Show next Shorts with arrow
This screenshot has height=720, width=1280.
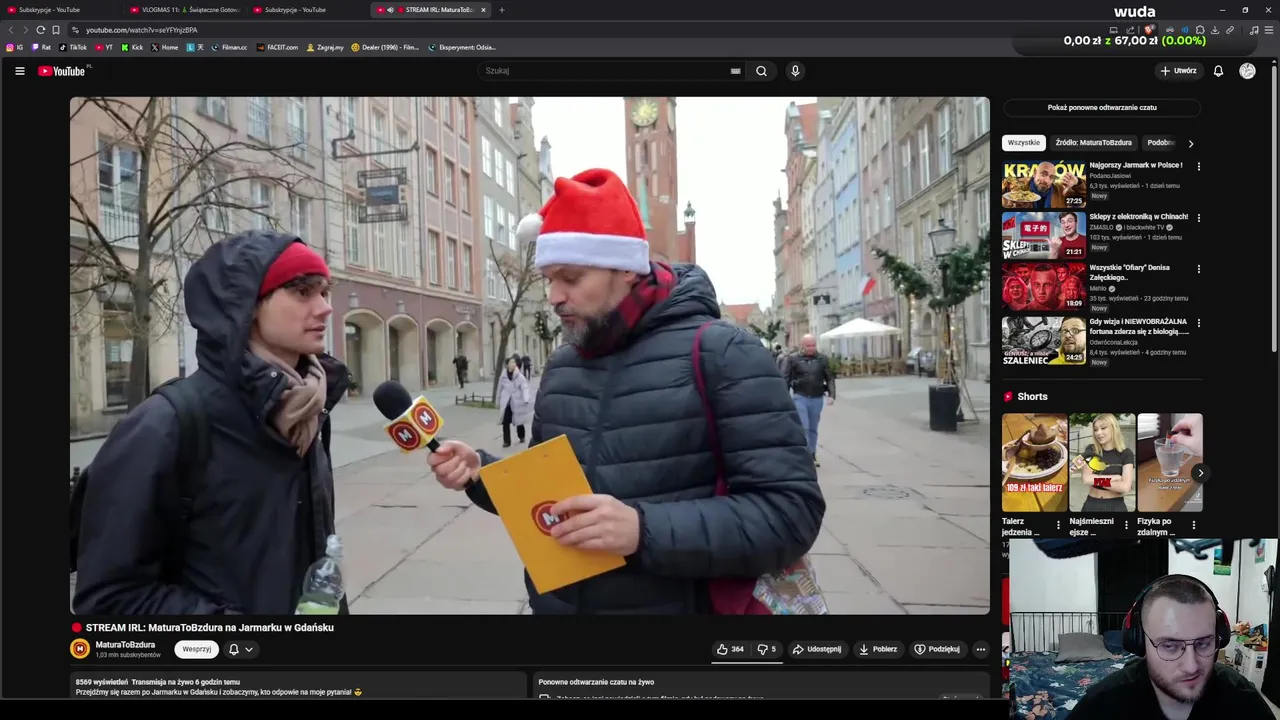(x=1200, y=473)
